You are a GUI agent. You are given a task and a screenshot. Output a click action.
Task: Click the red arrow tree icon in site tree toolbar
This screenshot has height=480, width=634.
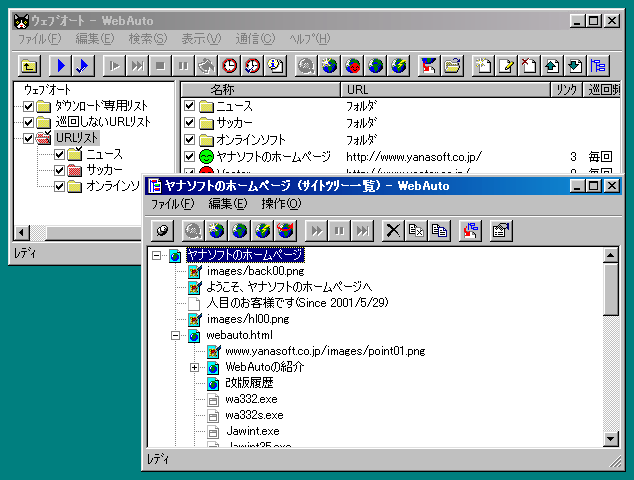point(470,231)
